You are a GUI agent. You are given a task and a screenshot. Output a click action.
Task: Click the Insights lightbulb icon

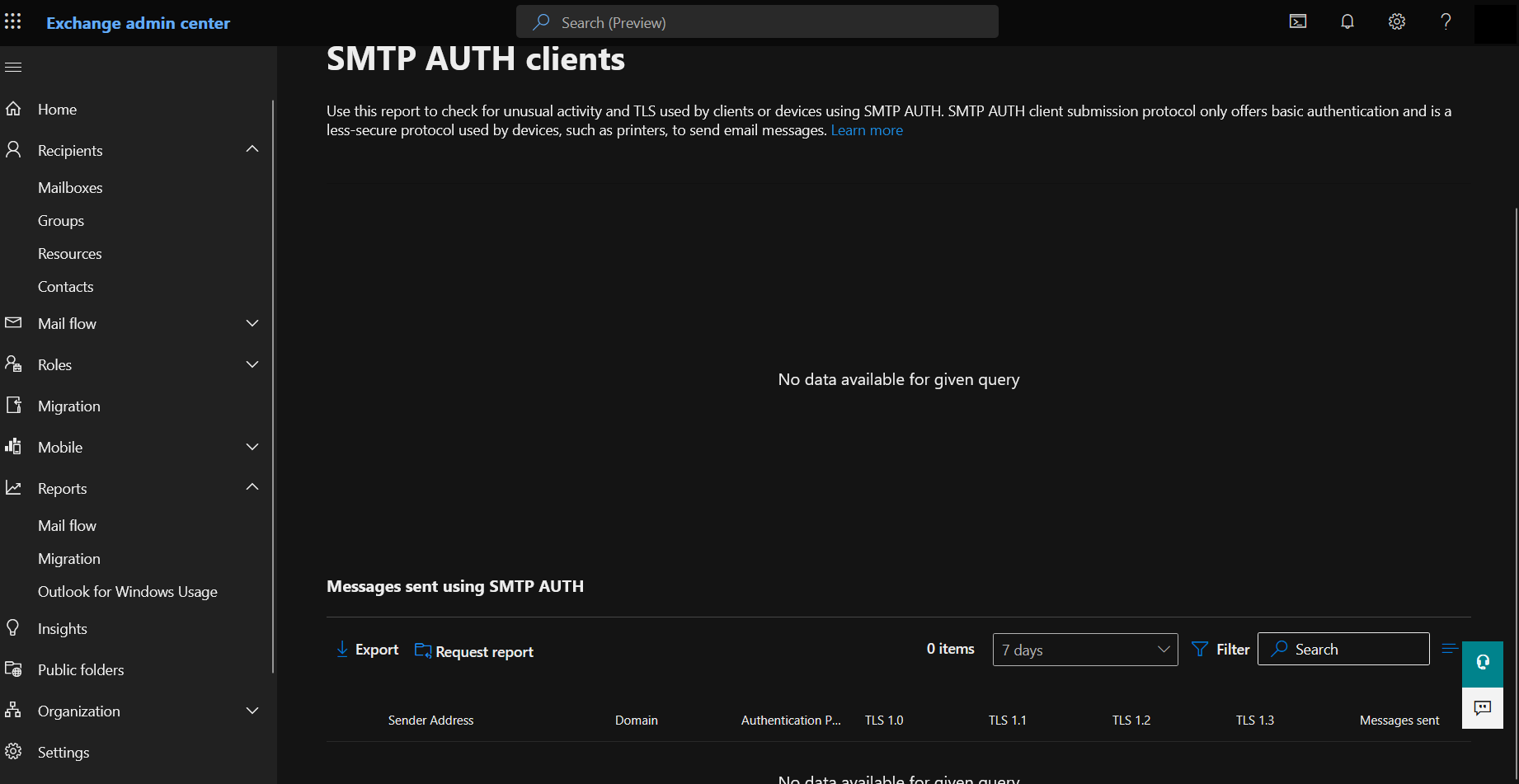tap(13, 627)
